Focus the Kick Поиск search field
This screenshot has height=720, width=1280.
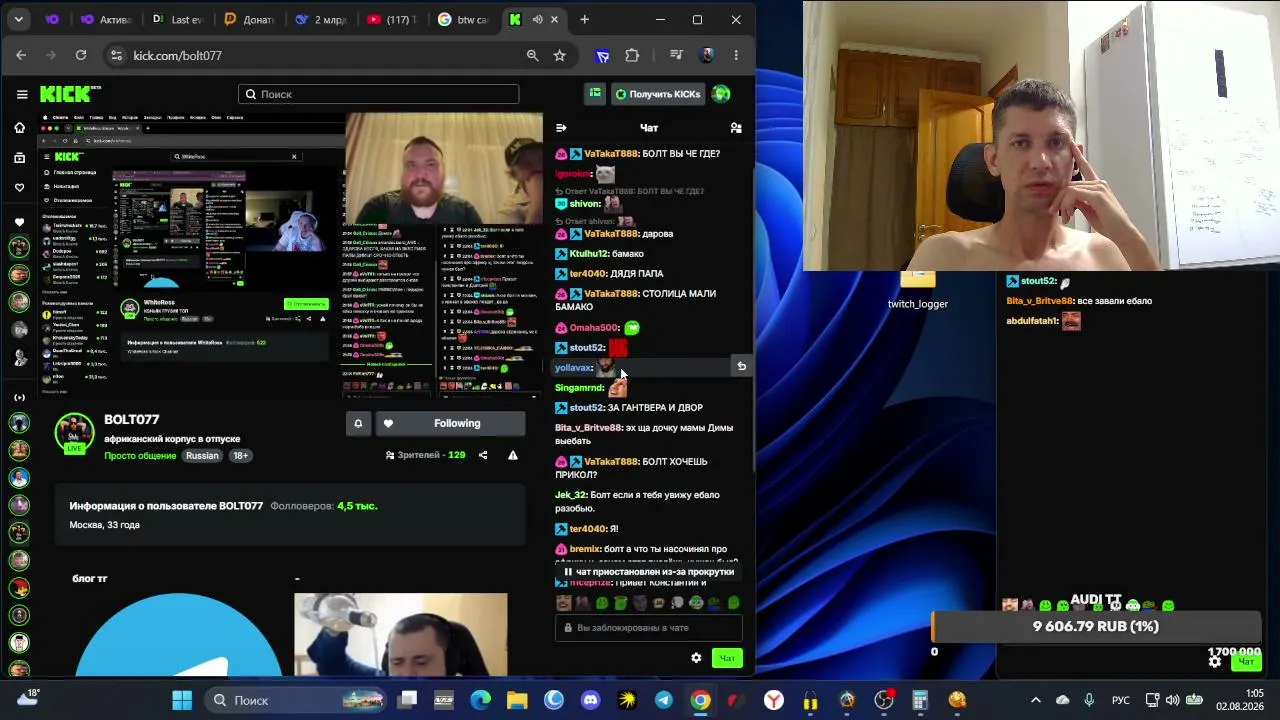click(x=379, y=94)
